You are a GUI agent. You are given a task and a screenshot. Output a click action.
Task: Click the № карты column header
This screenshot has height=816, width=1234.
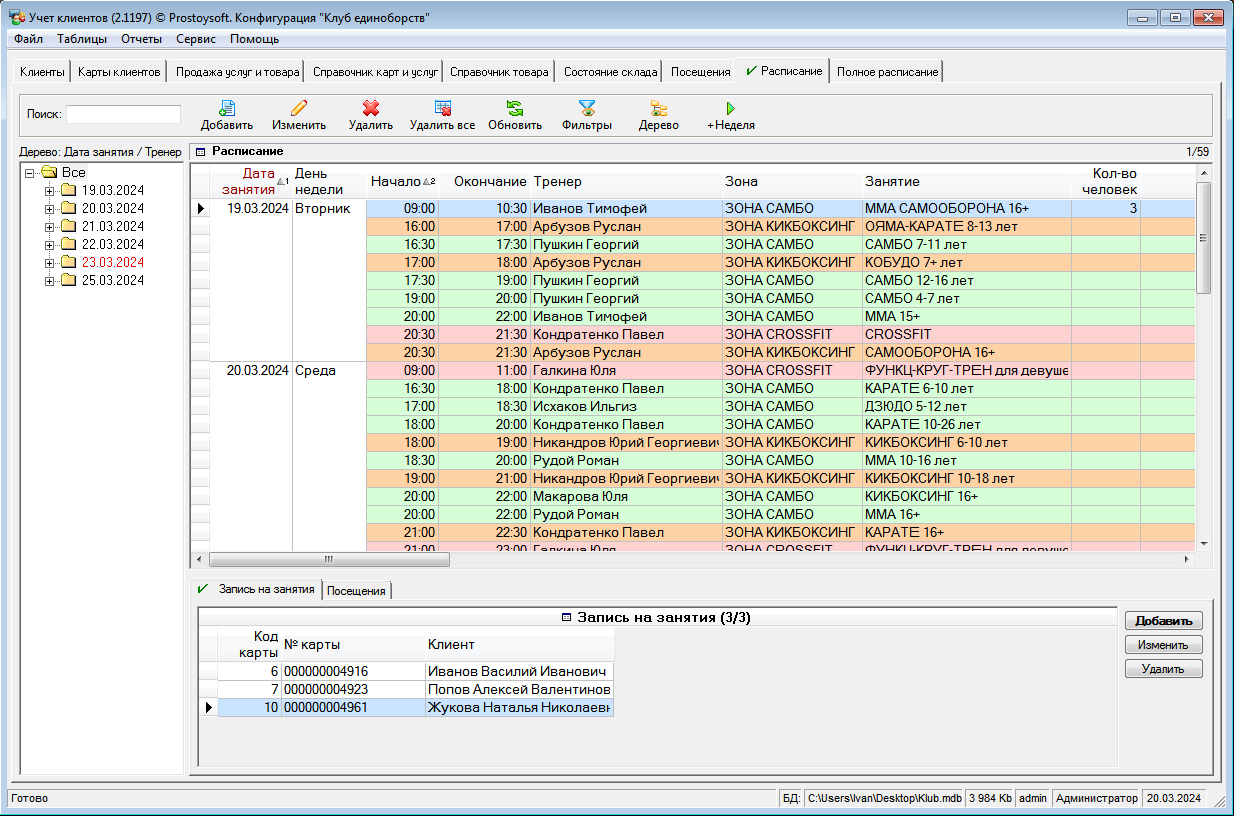pyautogui.click(x=353, y=645)
